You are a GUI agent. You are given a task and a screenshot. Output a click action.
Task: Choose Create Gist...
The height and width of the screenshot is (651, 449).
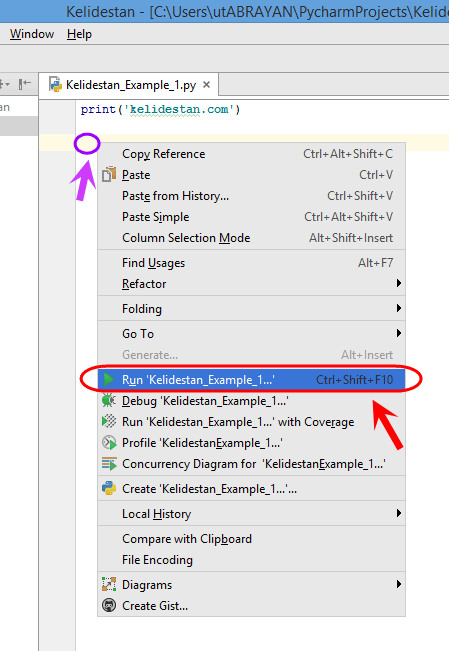tap(251, 606)
